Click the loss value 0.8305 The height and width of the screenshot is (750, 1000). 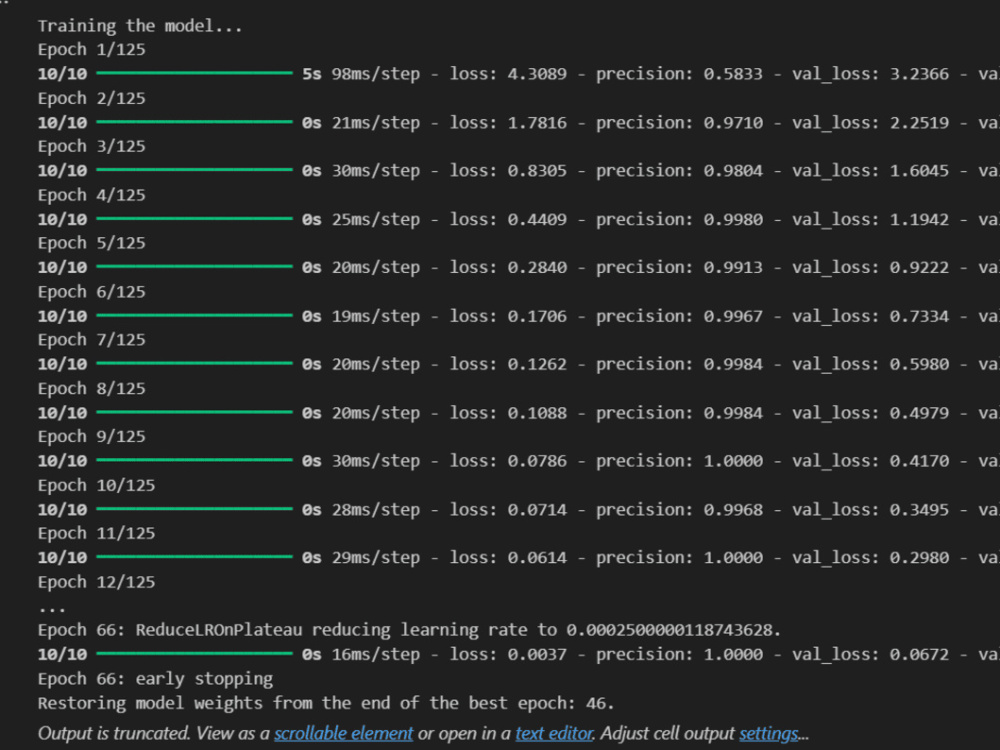[537, 171]
